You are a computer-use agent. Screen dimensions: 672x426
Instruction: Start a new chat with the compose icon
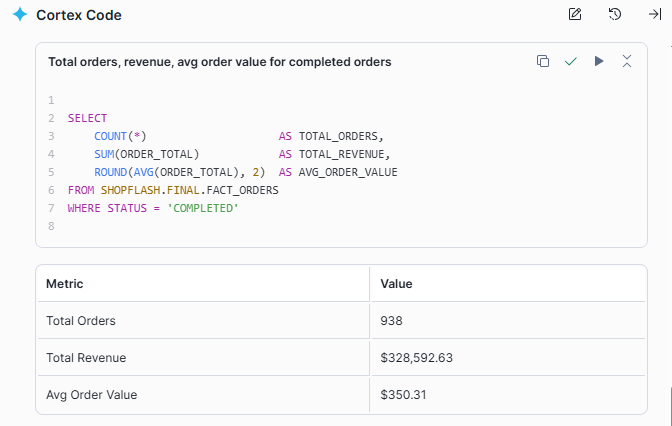[x=575, y=14]
